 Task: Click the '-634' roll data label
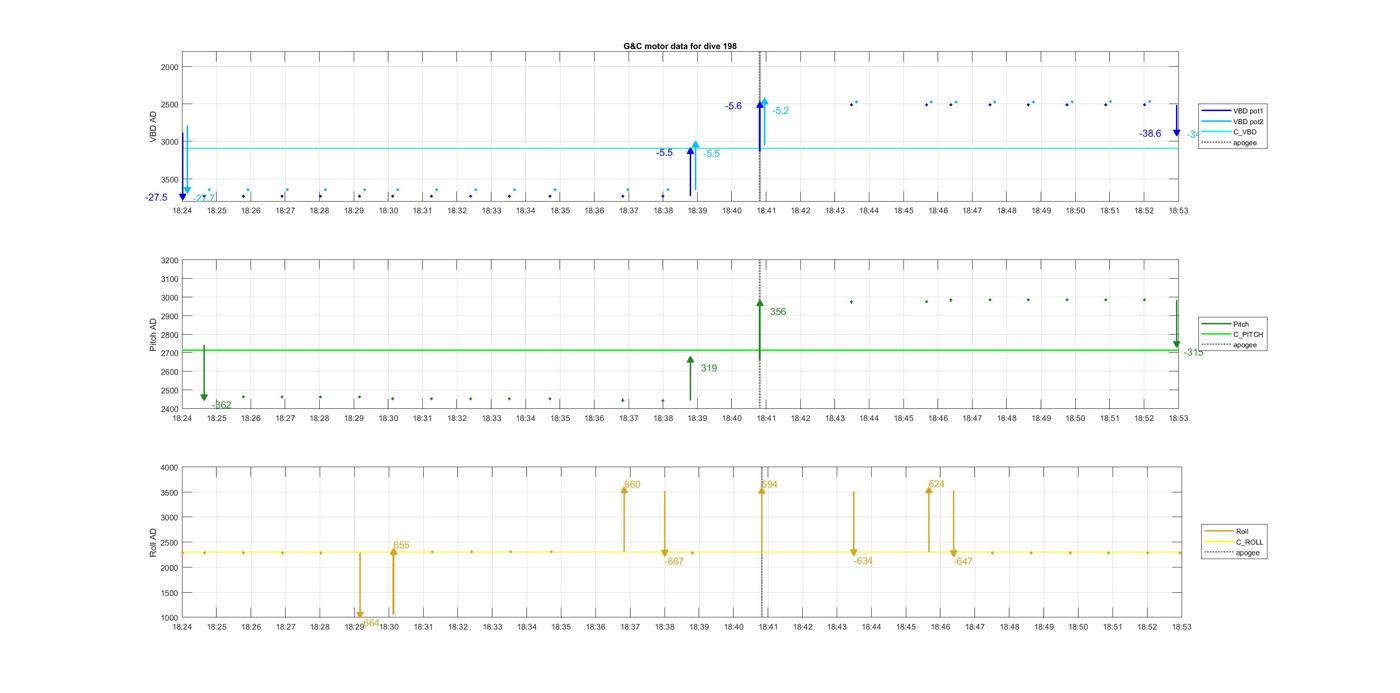pyautogui.click(x=863, y=562)
